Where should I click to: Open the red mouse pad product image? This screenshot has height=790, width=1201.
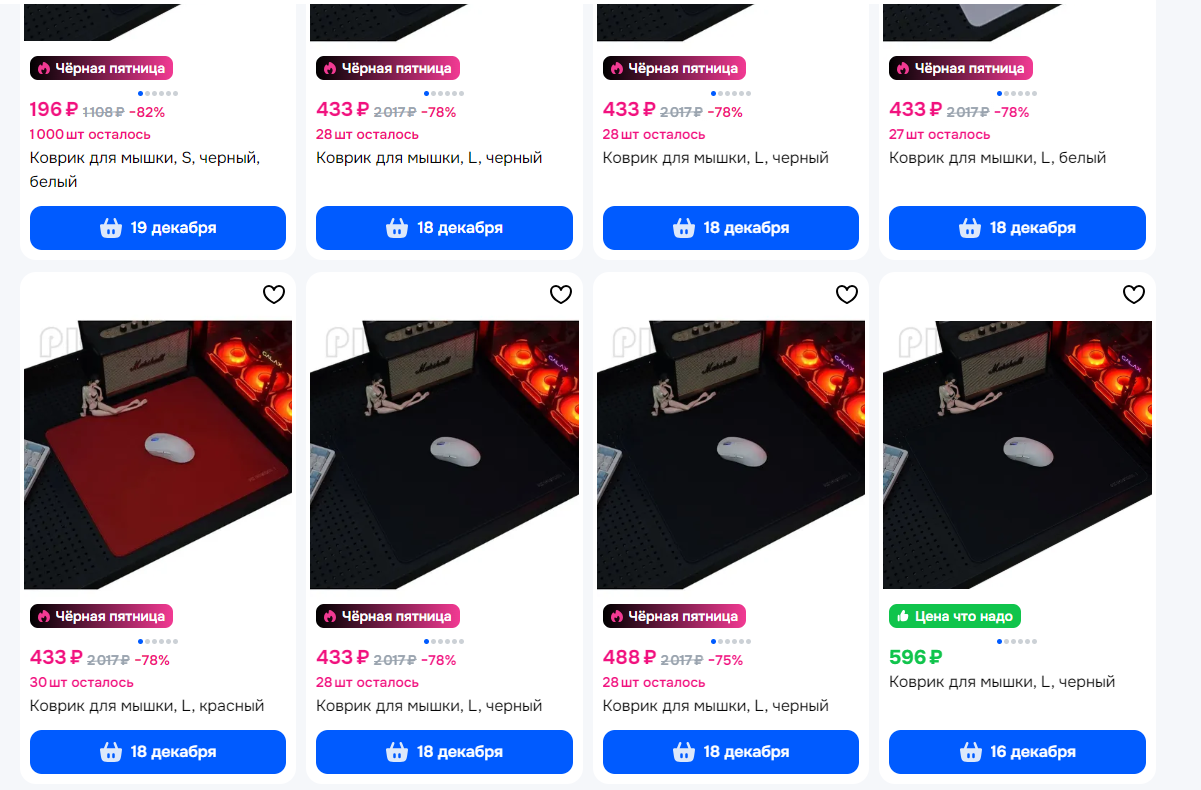(158, 455)
